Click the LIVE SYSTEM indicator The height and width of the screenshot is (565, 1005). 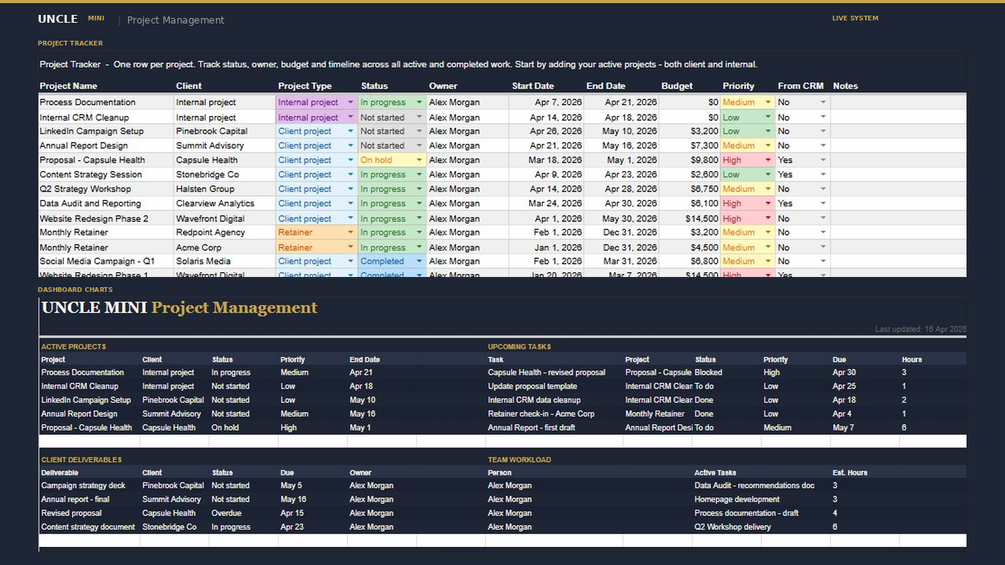coord(855,19)
